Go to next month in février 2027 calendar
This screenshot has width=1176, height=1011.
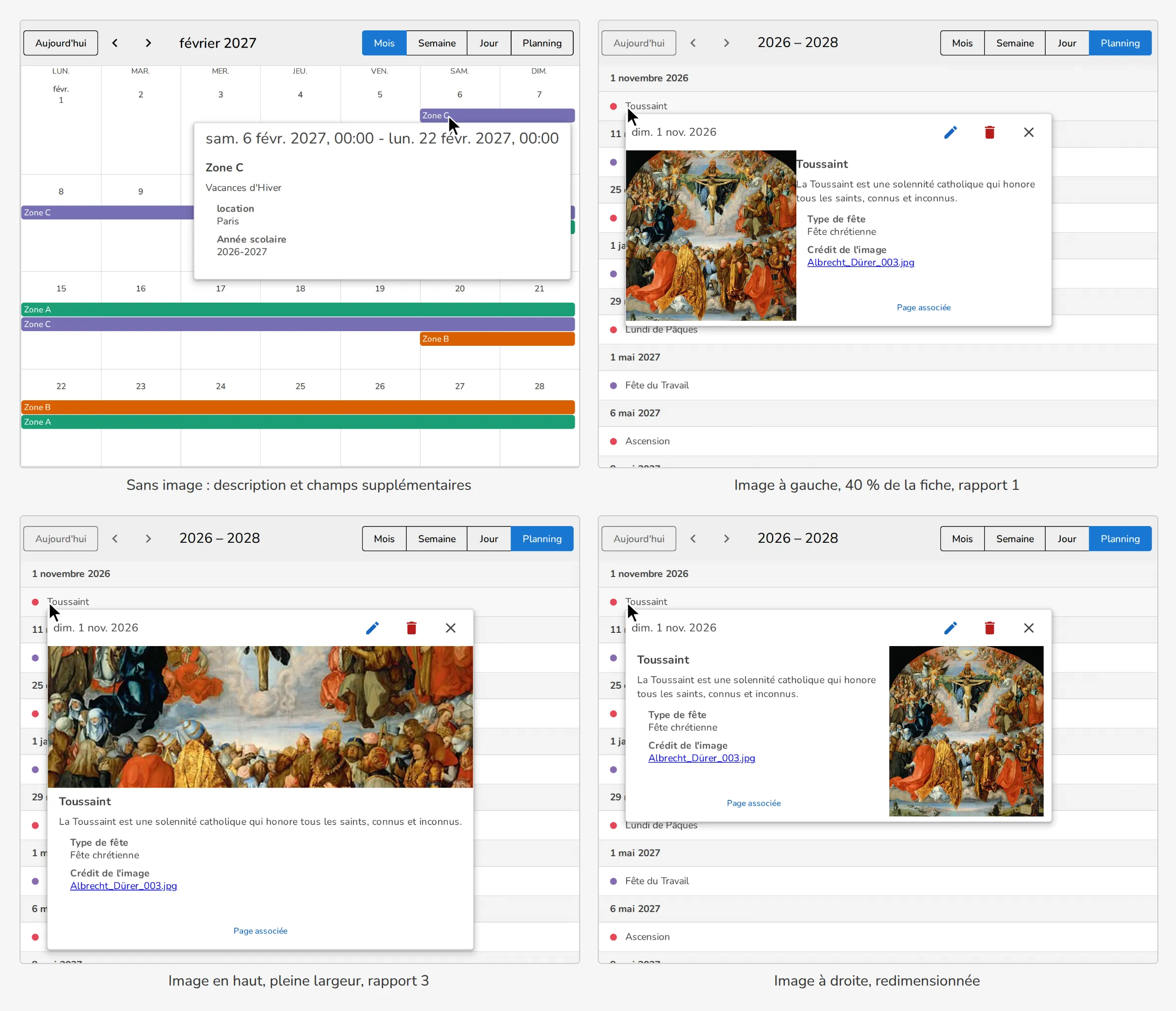[x=148, y=43]
